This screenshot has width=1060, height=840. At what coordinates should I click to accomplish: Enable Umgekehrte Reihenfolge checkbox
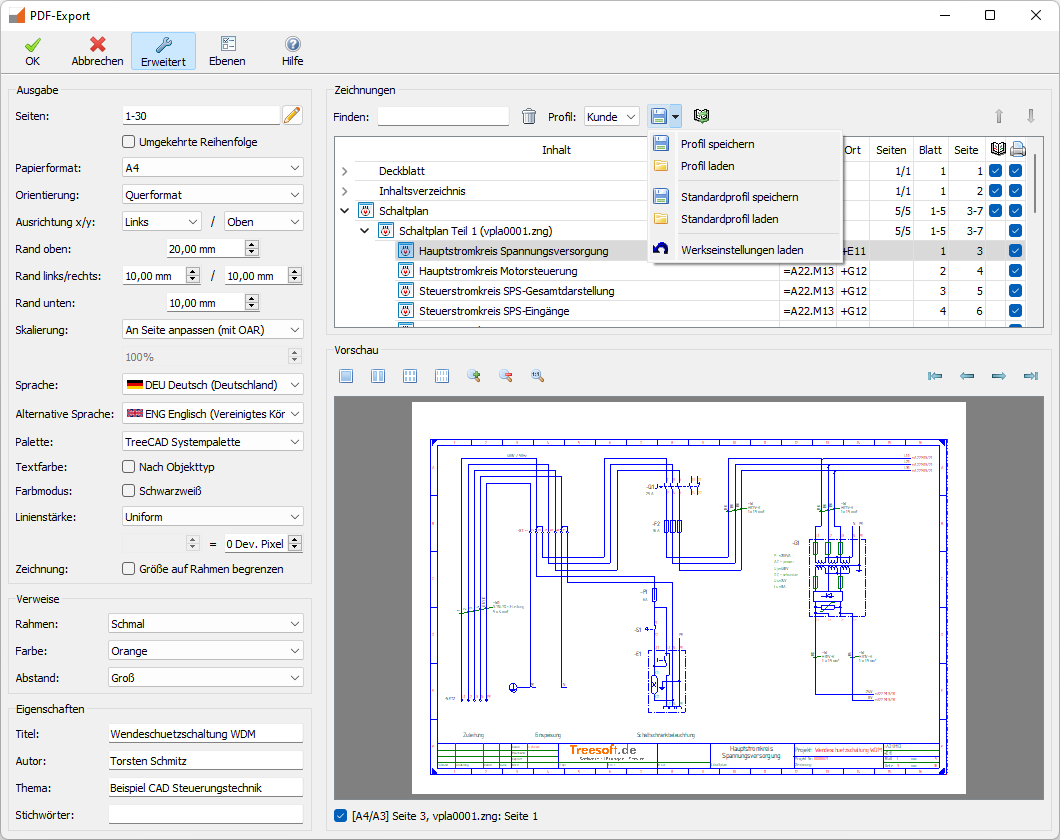[128, 142]
